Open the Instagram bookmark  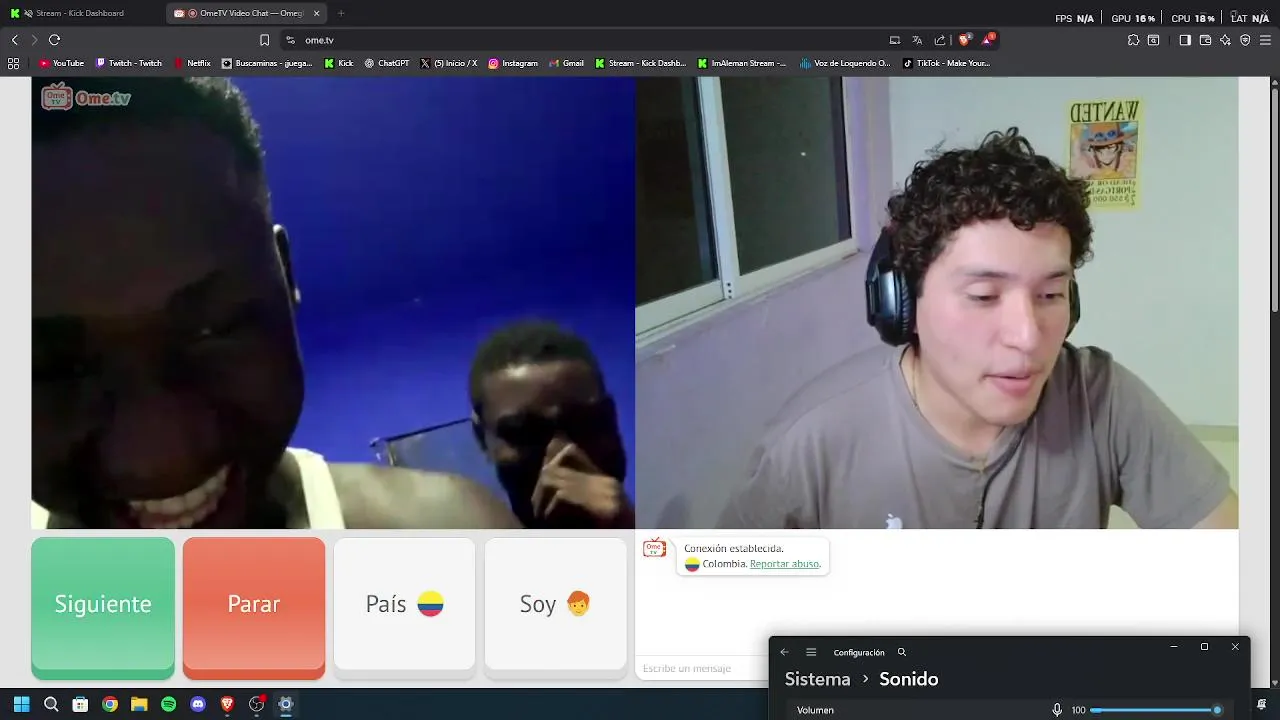click(513, 63)
